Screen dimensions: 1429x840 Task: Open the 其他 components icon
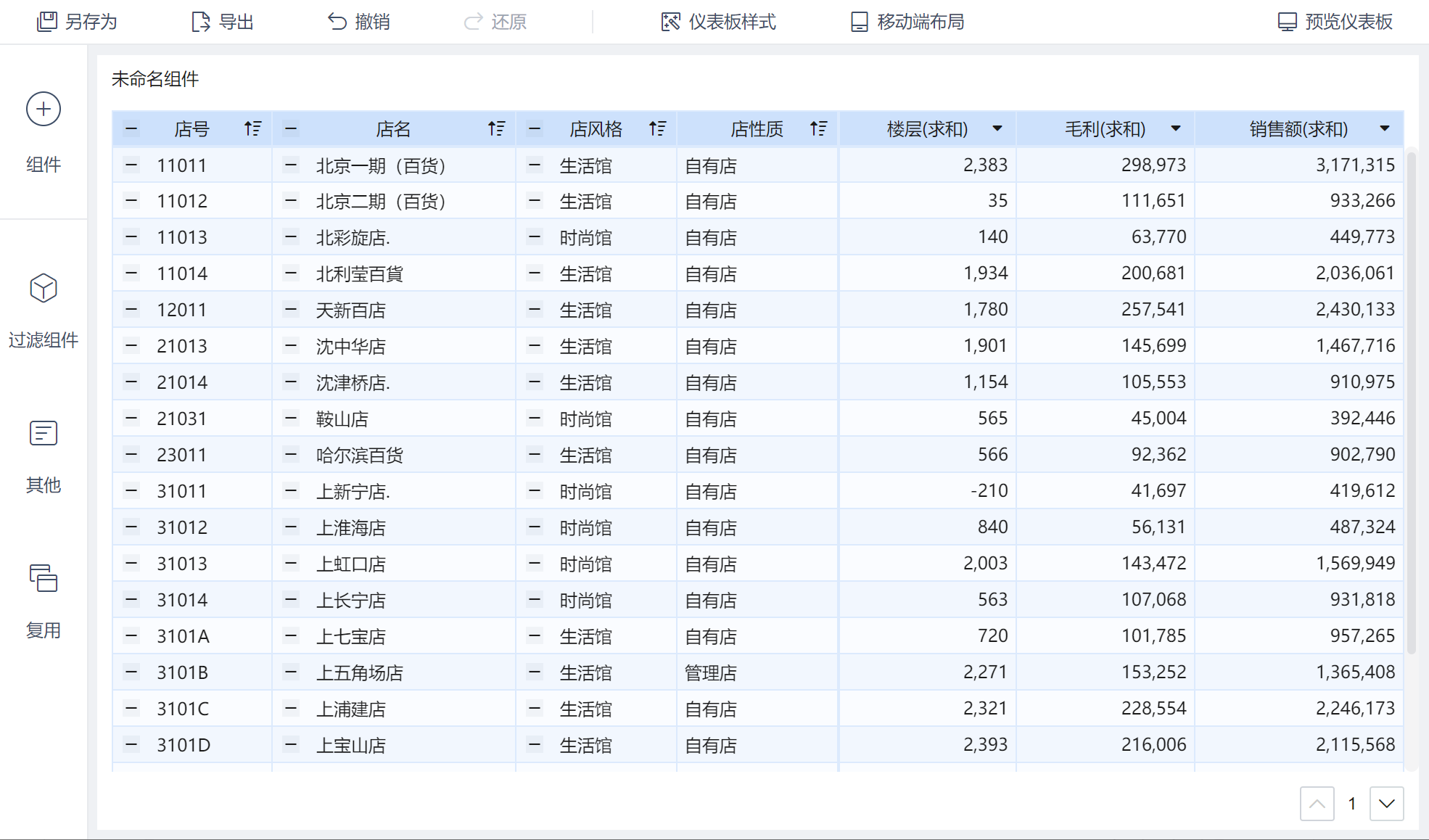(x=44, y=433)
